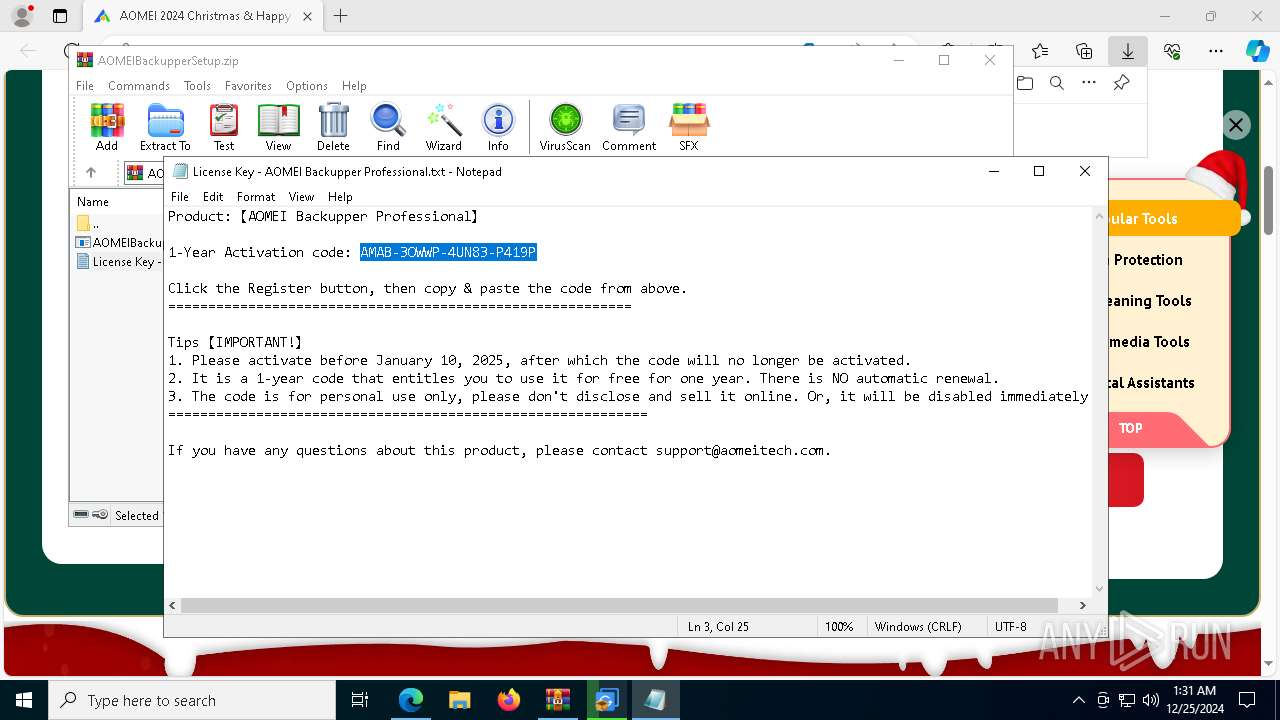Image resolution: width=1280 pixels, height=720 pixels.
Task: Open Edge browser essentials heart icon
Action: pos(1172,51)
